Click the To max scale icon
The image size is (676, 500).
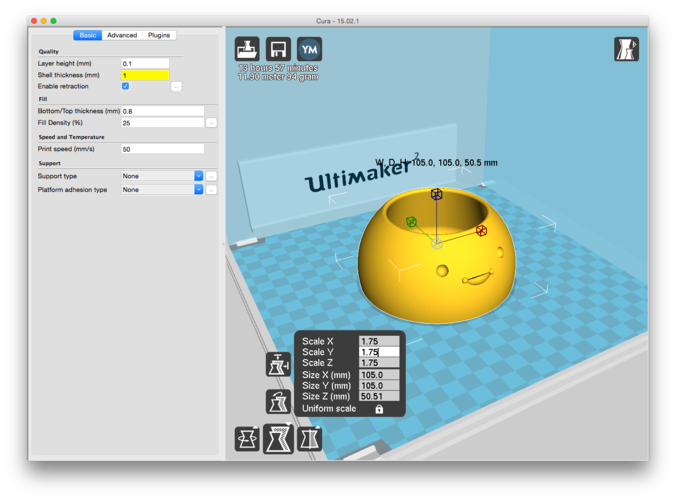point(278,364)
